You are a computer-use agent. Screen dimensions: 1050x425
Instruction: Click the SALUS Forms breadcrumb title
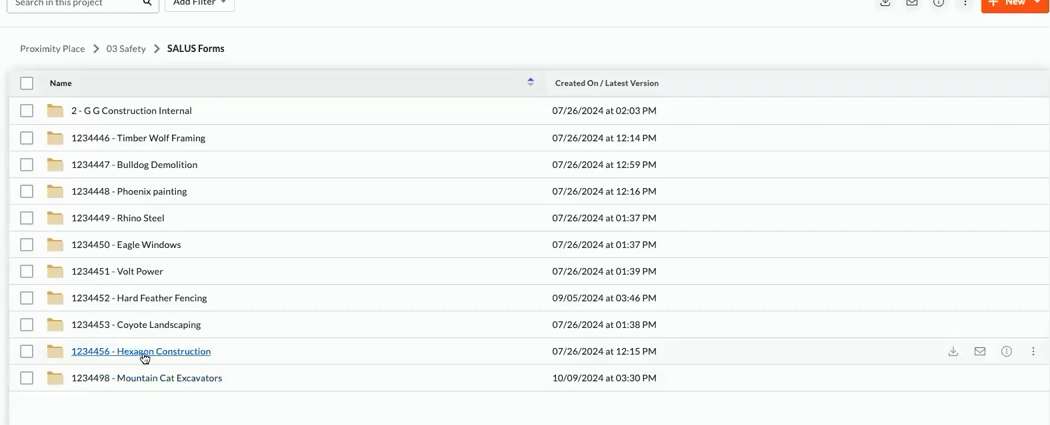pyautogui.click(x=196, y=49)
